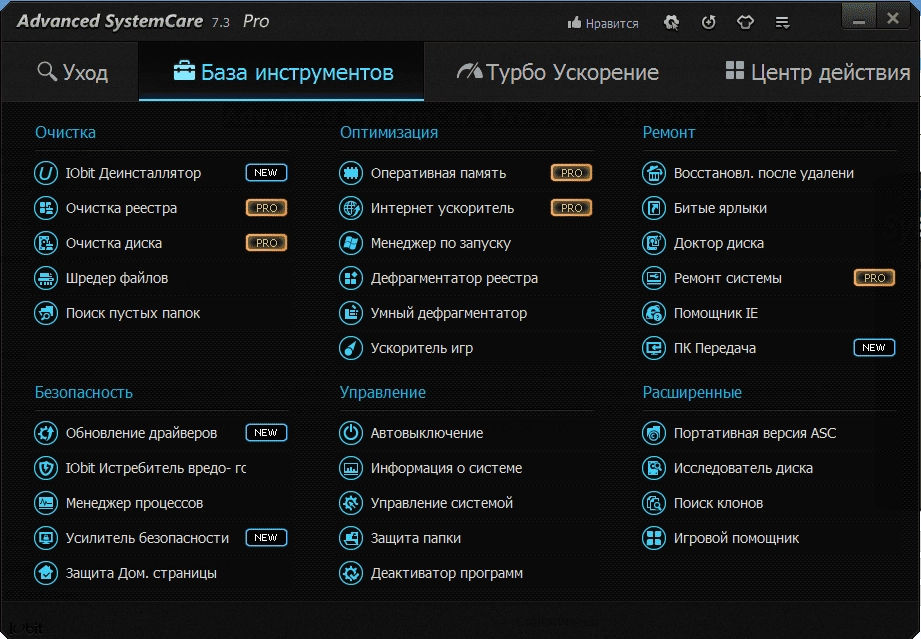This screenshot has width=921, height=639.
Task: Launch Усилитель безопасности icon
Action: 46,538
